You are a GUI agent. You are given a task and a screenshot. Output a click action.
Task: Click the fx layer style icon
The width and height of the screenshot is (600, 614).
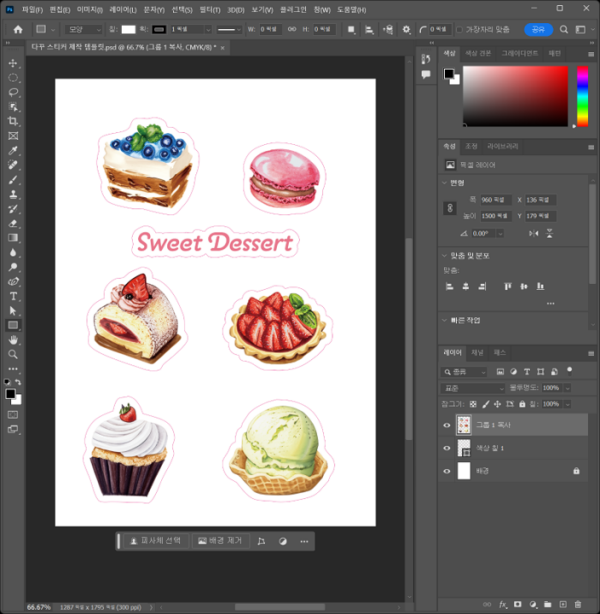pos(503,604)
